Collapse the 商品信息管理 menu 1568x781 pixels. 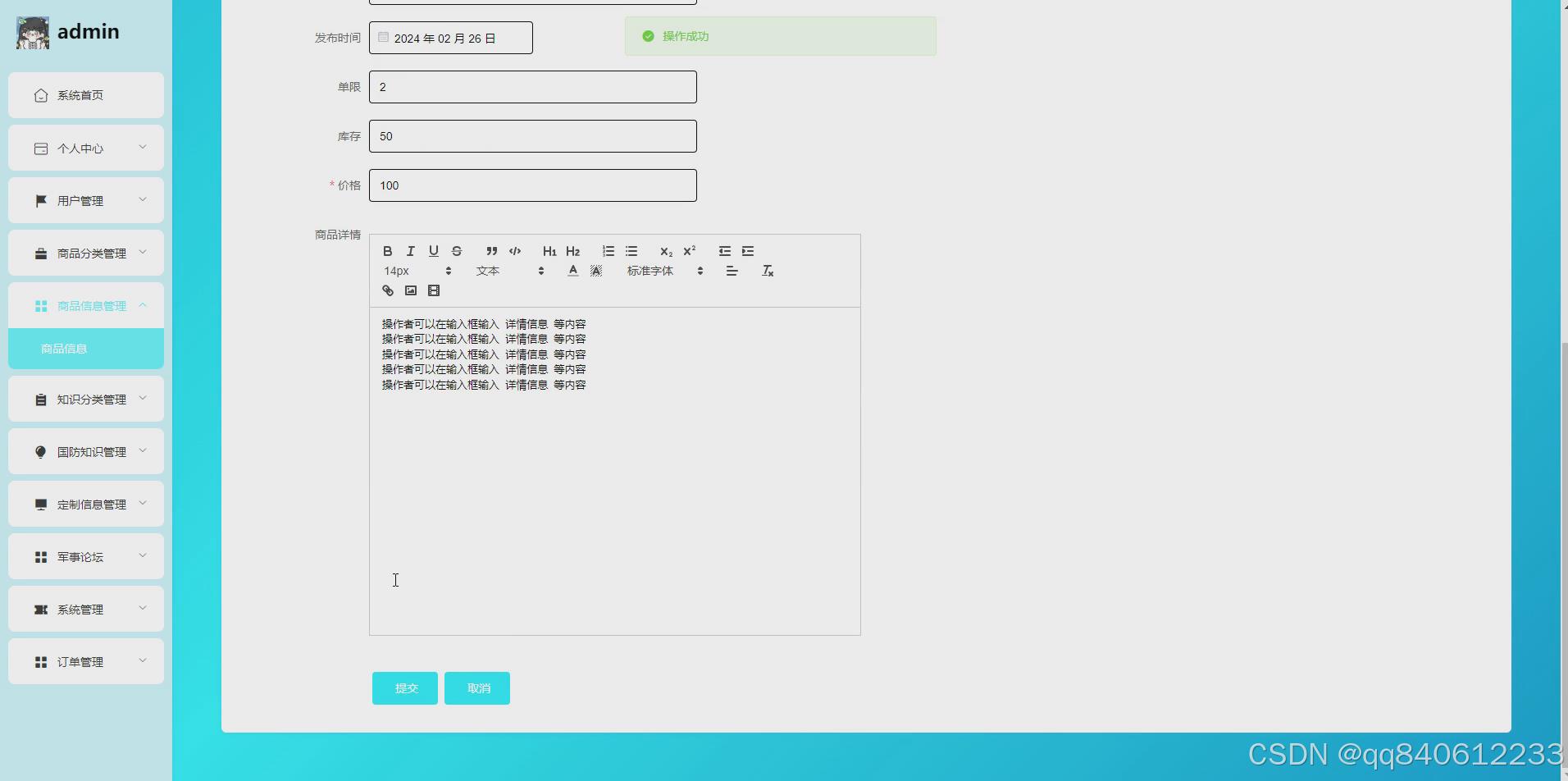click(x=86, y=305)
